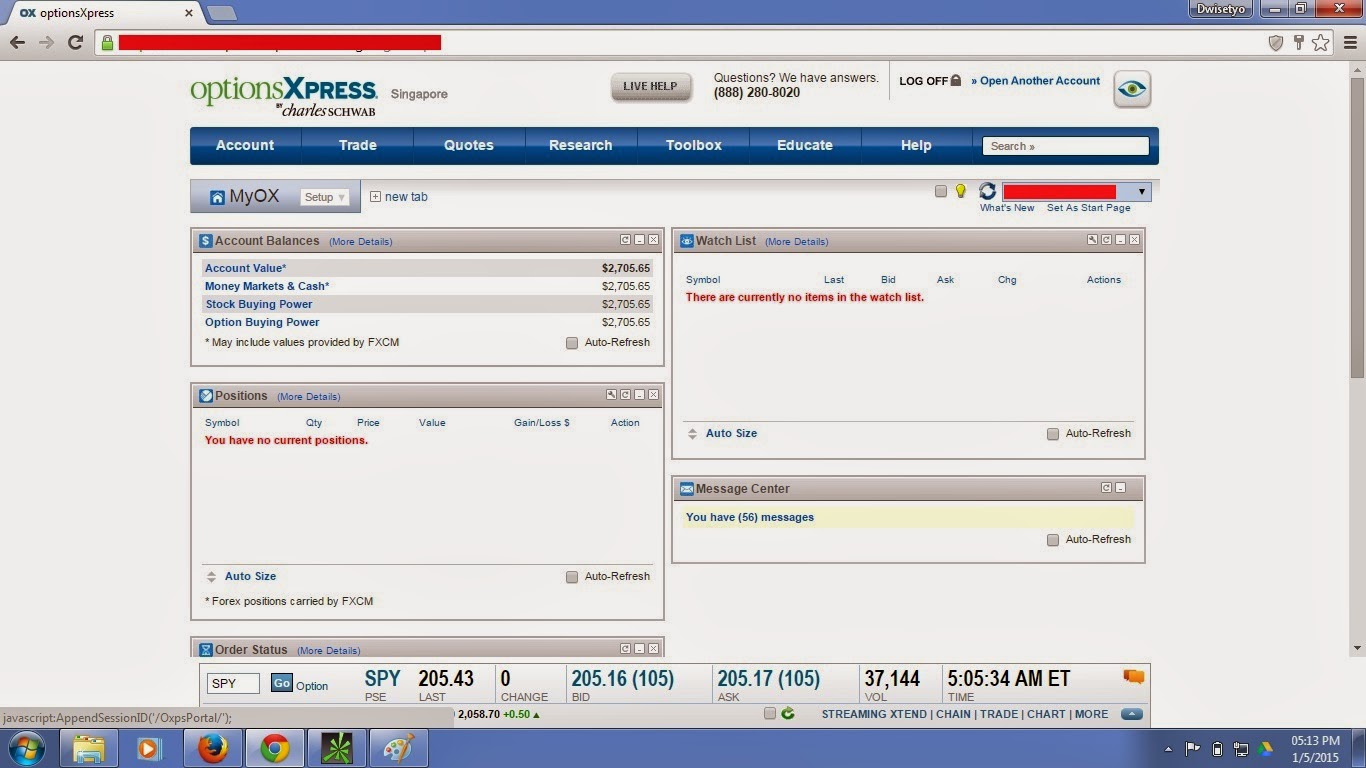Enable Auto-Refresh for Account Balances
1366x768 pixels.
pyautogui.click(x=572, y=343)
